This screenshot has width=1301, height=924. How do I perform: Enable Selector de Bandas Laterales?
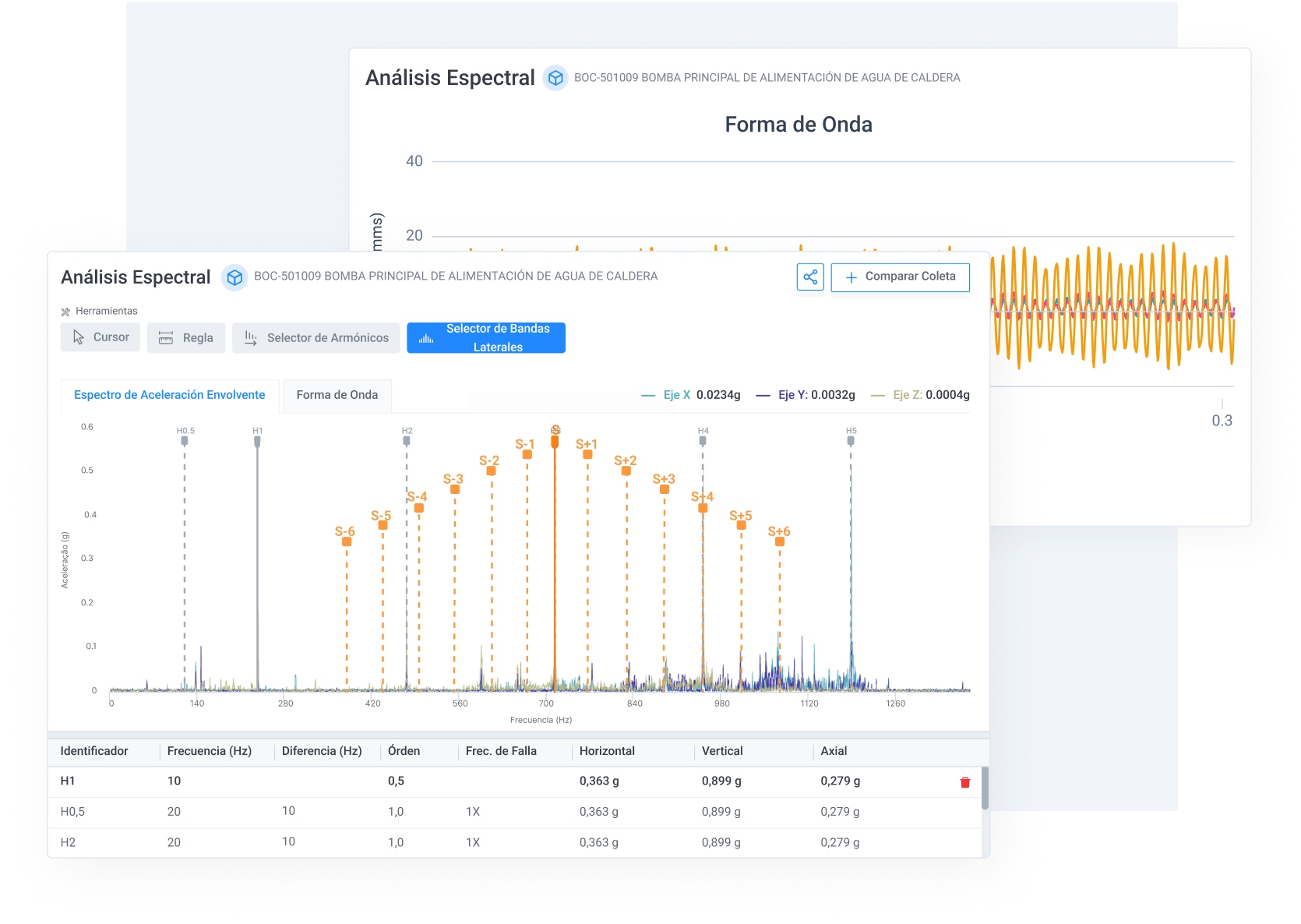[486, 338]
